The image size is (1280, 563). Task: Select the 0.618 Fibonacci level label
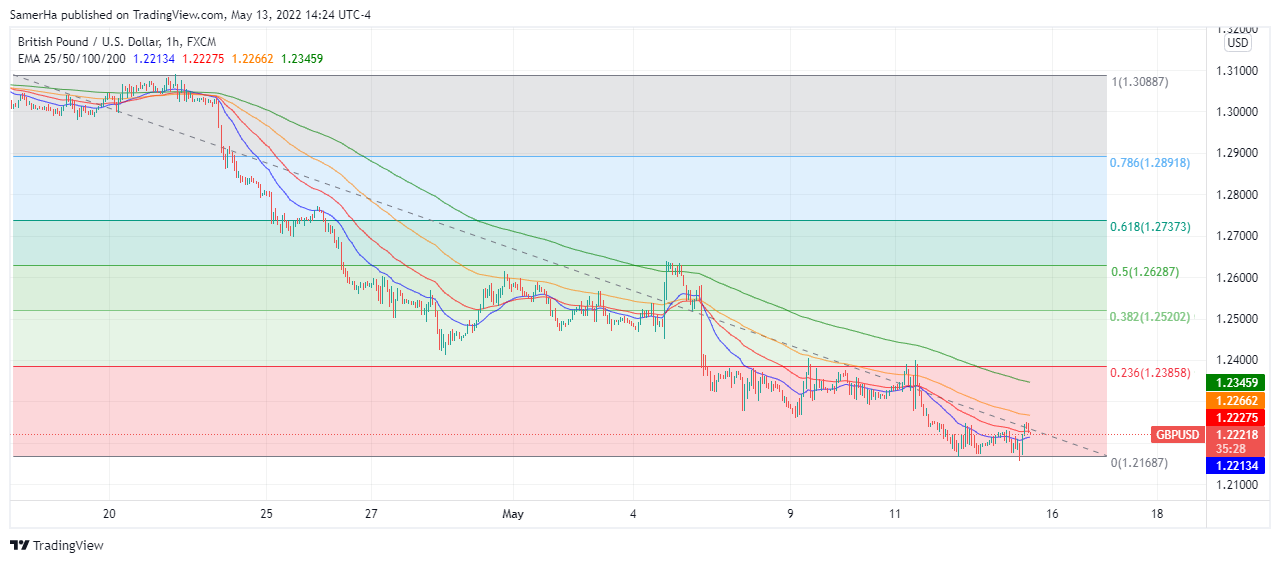coord(1150,227)
